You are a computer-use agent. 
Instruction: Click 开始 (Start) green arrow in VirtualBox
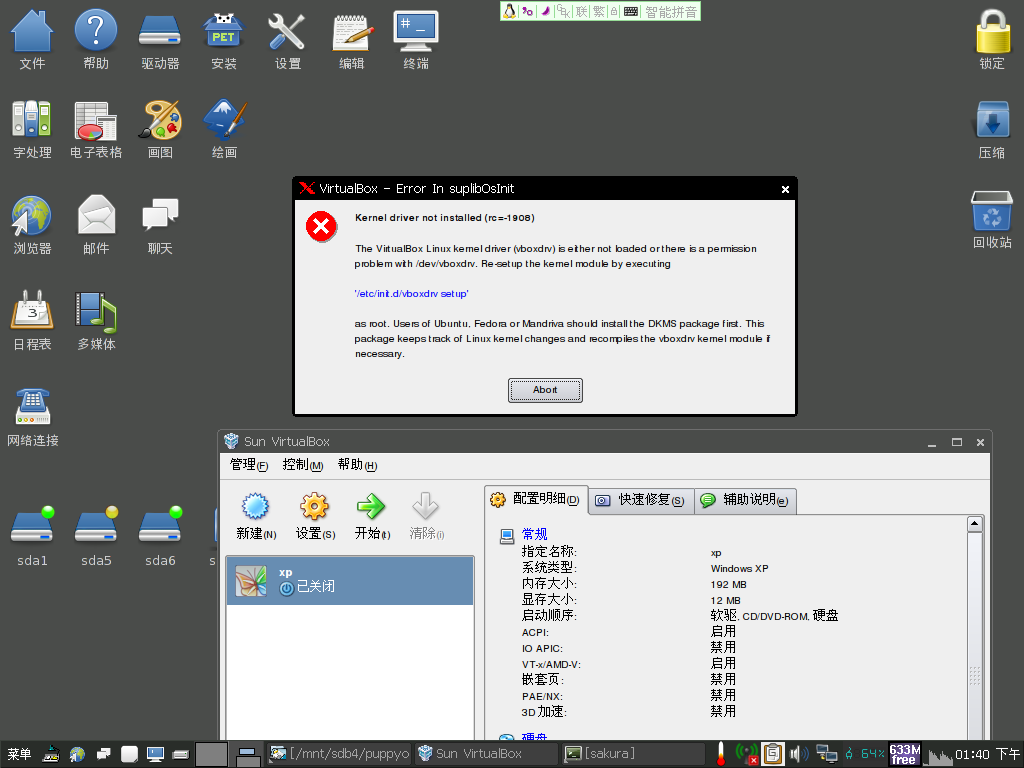pyautogui.click(x=372, y=517)
